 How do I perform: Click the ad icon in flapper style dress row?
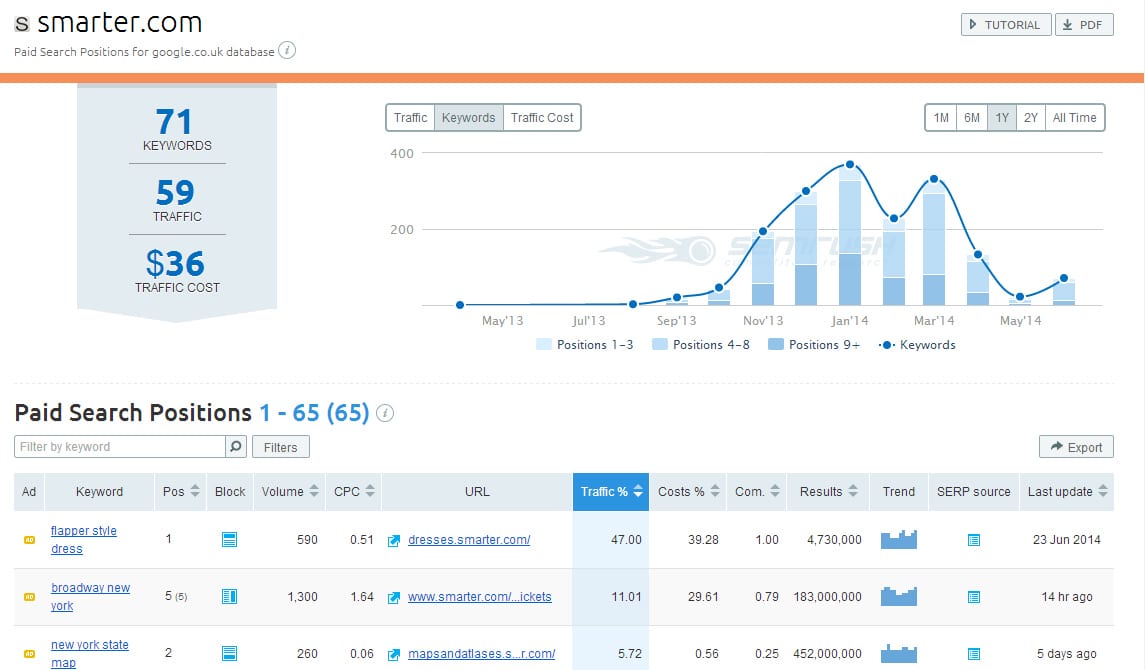[29, 539]
